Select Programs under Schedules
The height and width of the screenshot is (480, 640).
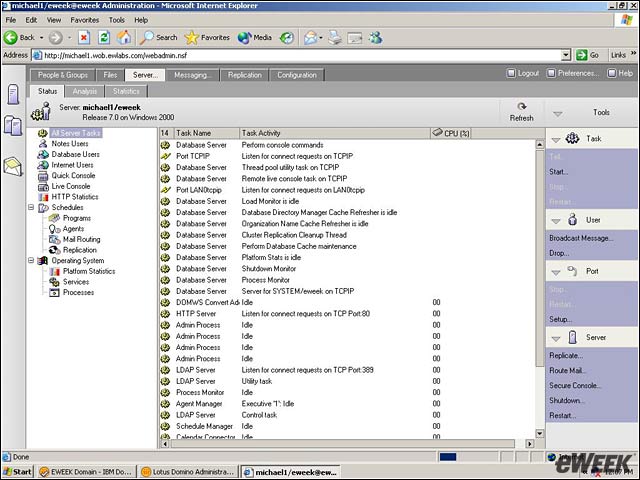click(77, 218)
